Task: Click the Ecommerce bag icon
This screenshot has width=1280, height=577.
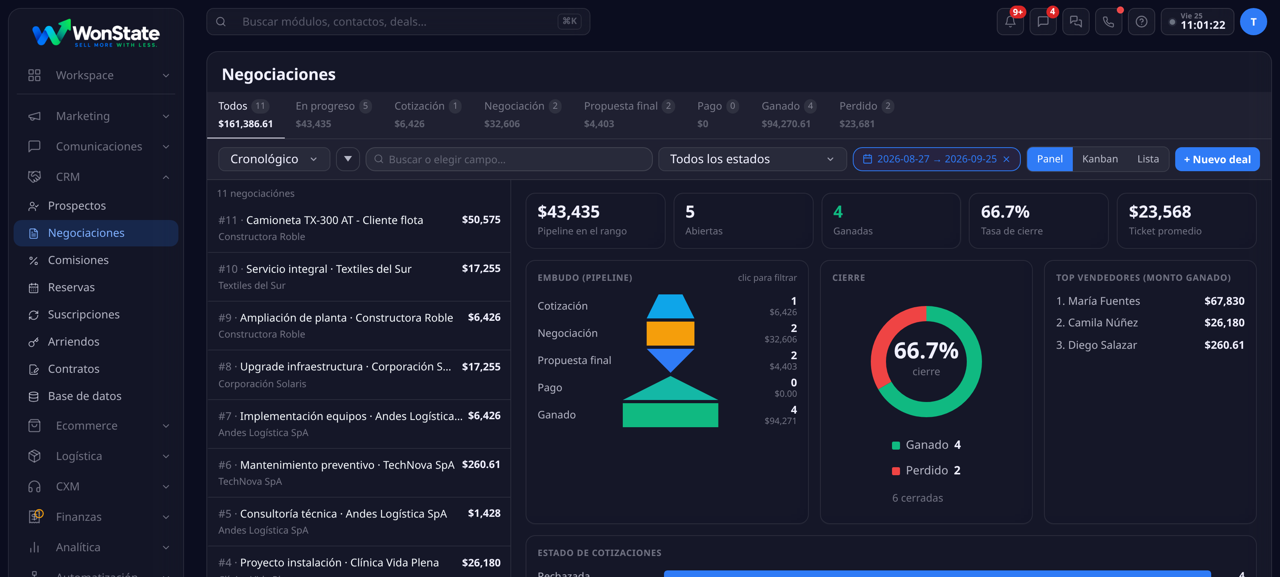Action: pyautogui.click(x=34, y=426)
